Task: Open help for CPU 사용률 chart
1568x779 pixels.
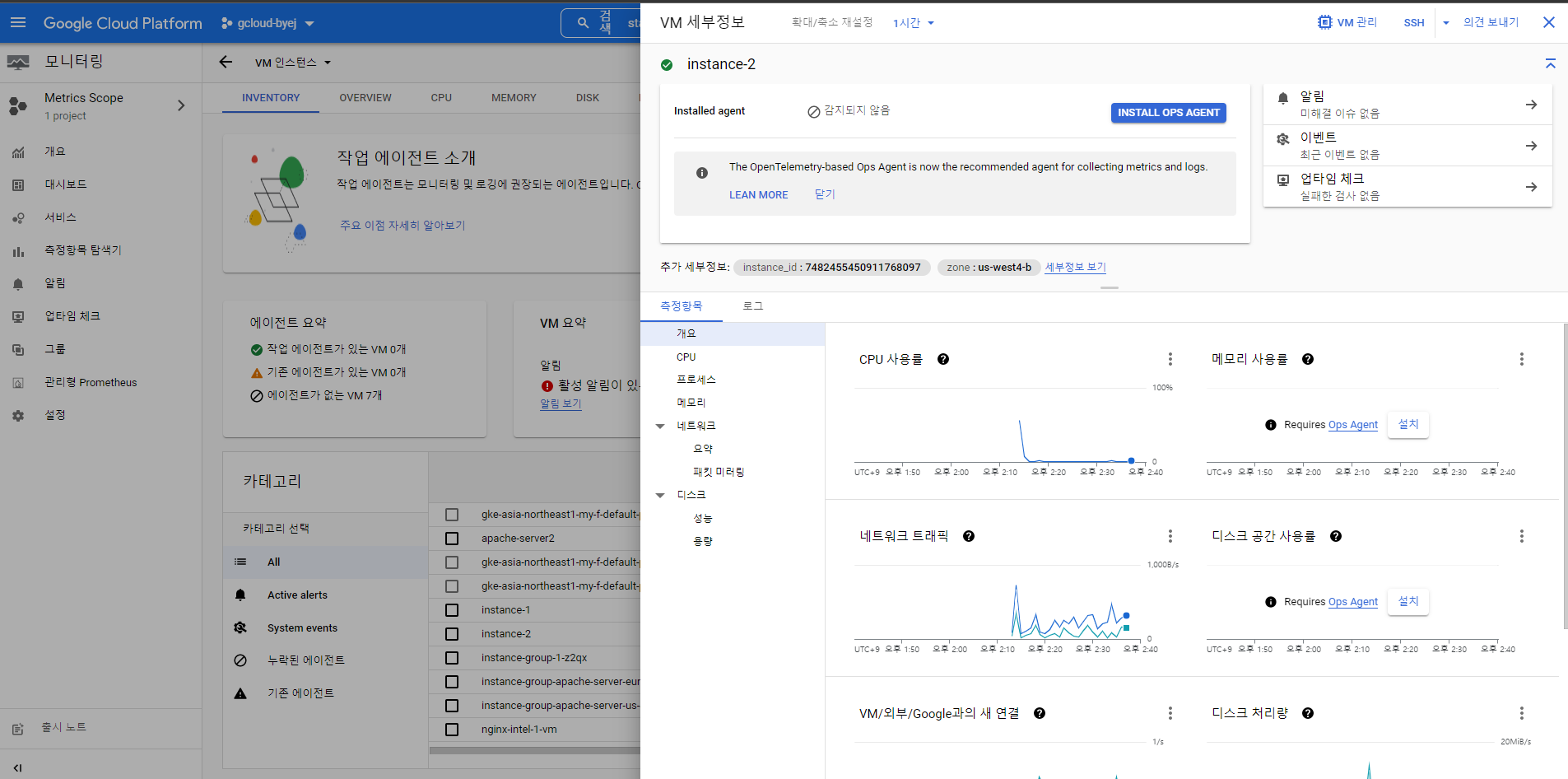Action: click(x=943, y=359)
